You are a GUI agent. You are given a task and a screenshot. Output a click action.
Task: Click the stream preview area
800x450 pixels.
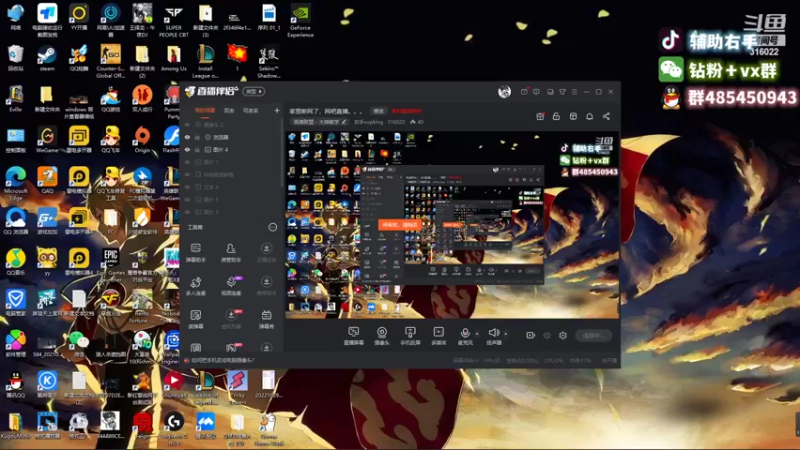point(452,225)
